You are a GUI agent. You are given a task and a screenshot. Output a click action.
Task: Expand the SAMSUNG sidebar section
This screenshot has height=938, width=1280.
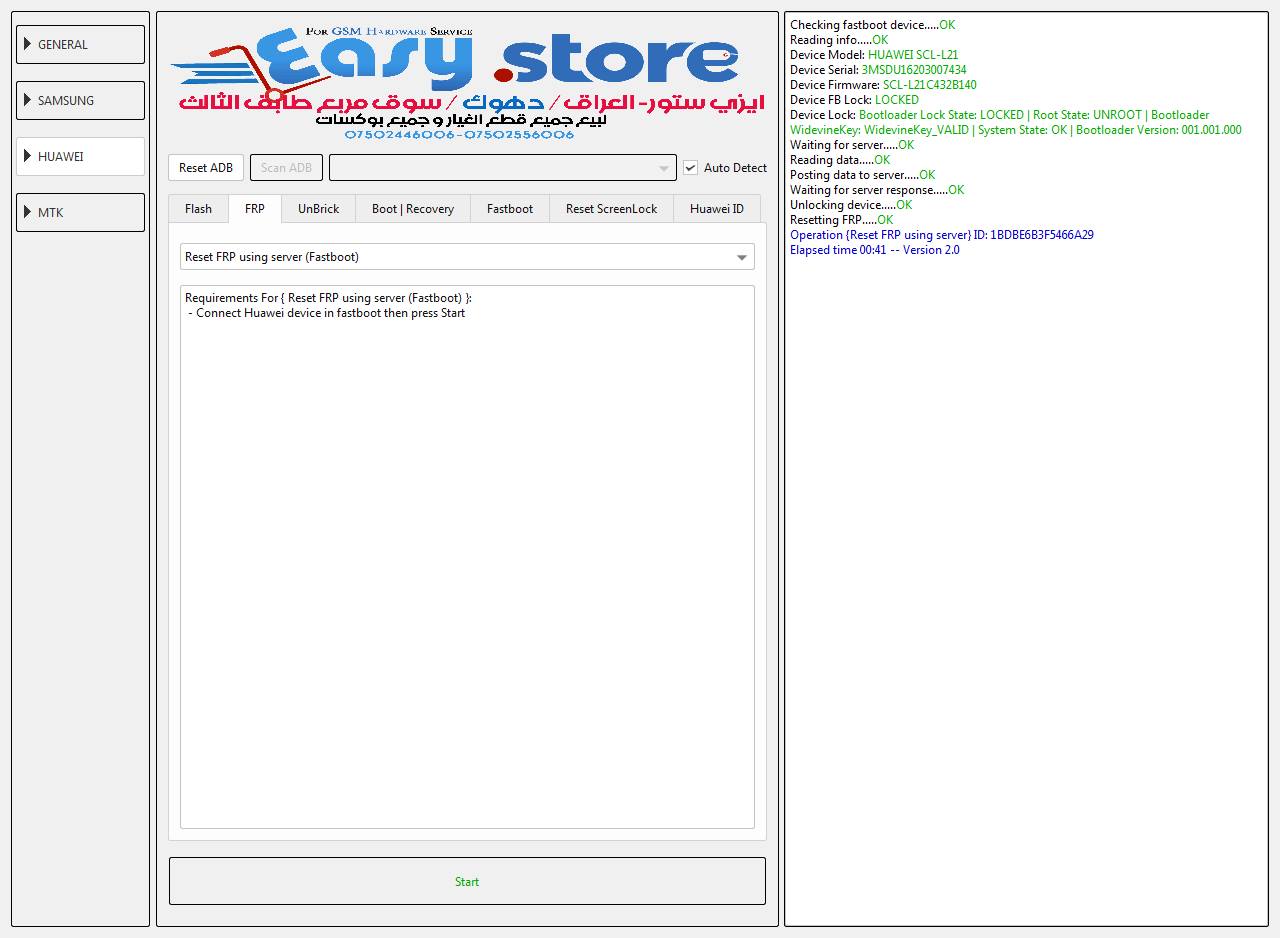(80, 101)
